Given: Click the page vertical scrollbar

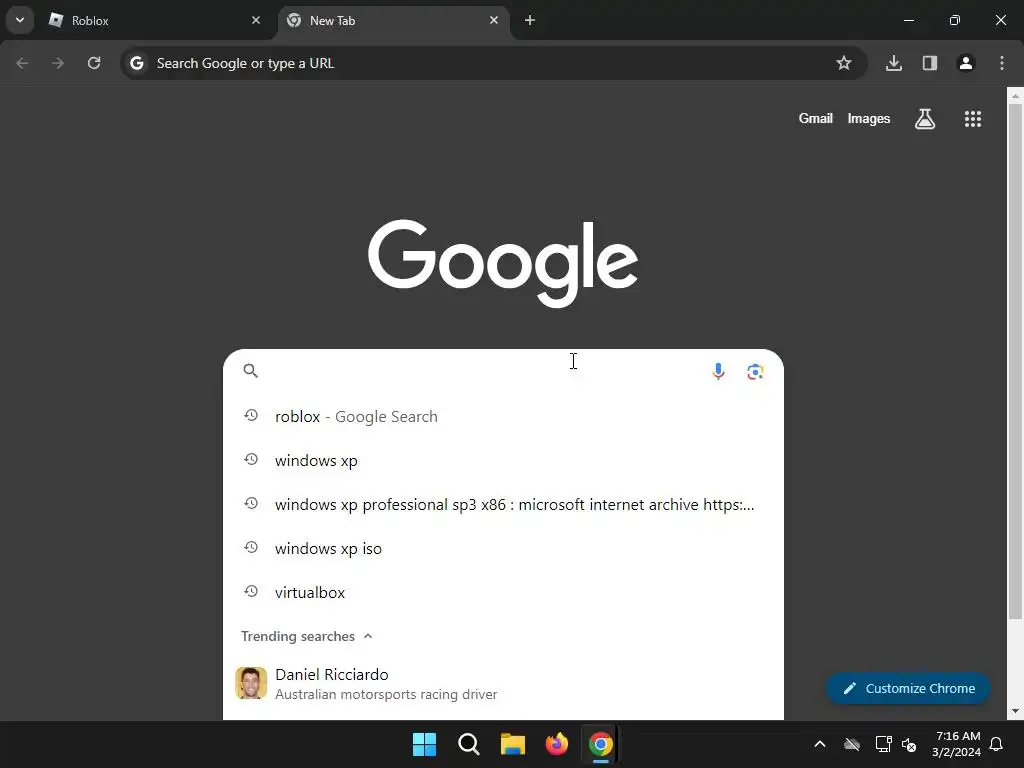Looking at the screenshot, I should (1015, 360).
